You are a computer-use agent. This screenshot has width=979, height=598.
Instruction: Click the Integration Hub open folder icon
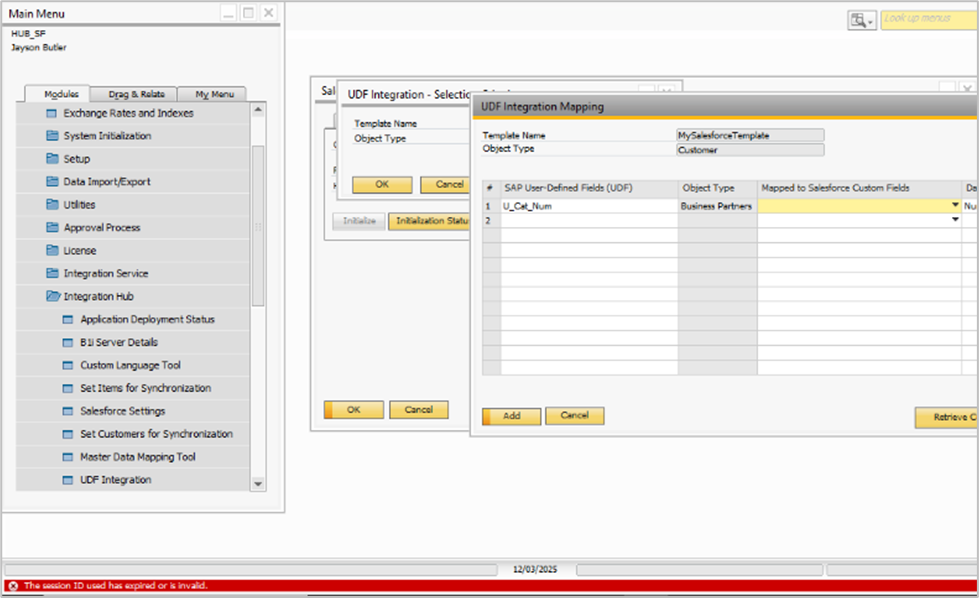tap(52, 297)
